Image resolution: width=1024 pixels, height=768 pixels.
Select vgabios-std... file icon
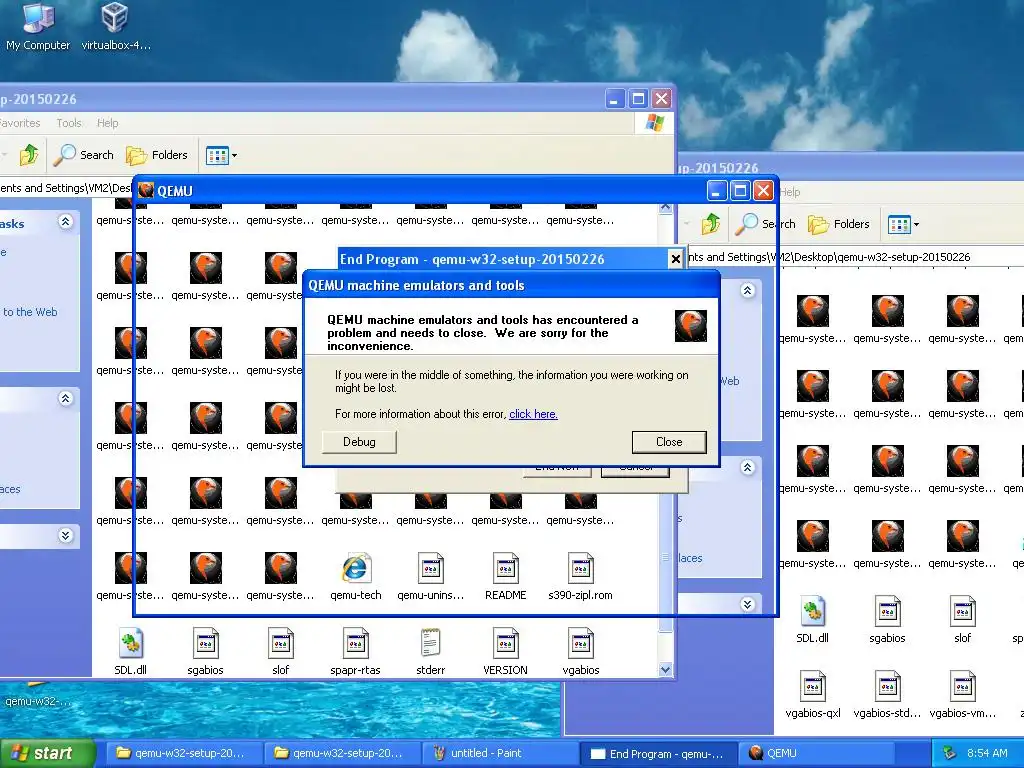point(888,694)
